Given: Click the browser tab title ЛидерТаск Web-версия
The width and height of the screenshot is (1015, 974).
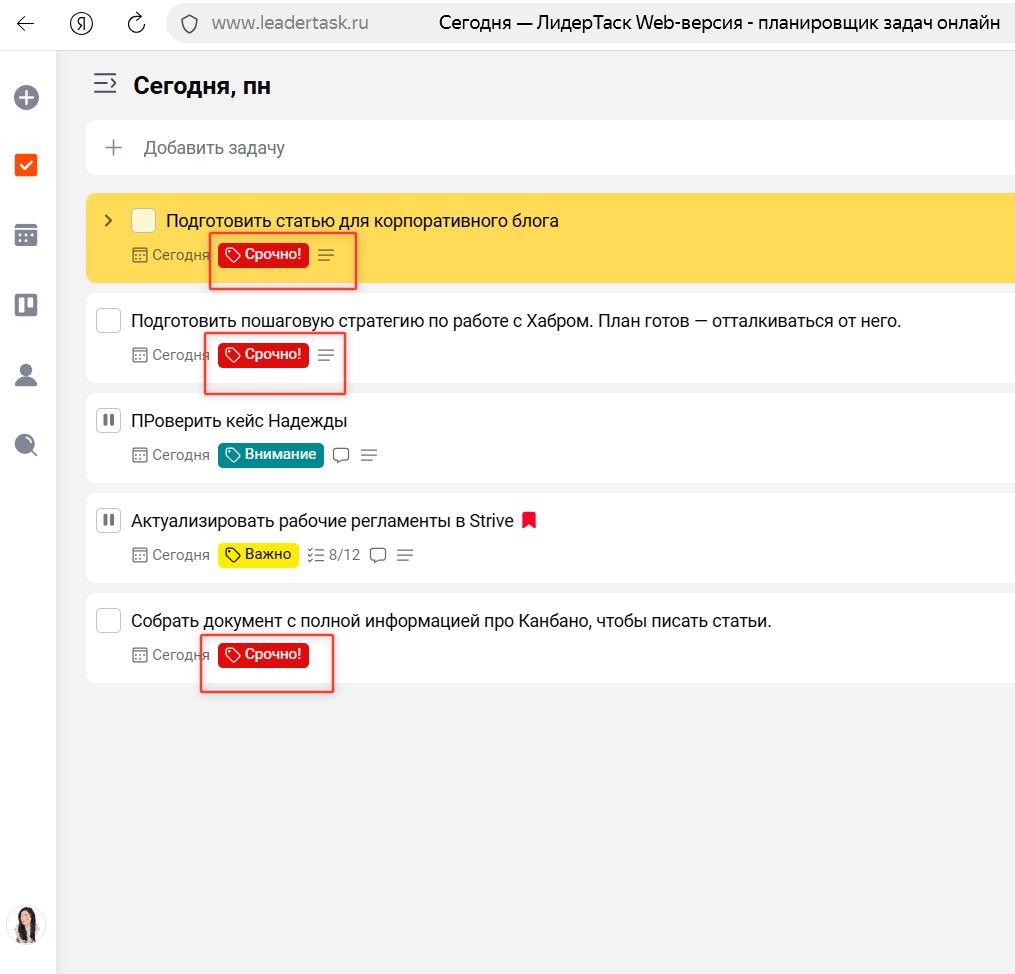Looking at the screenshot, I should [x=719, y=23].
